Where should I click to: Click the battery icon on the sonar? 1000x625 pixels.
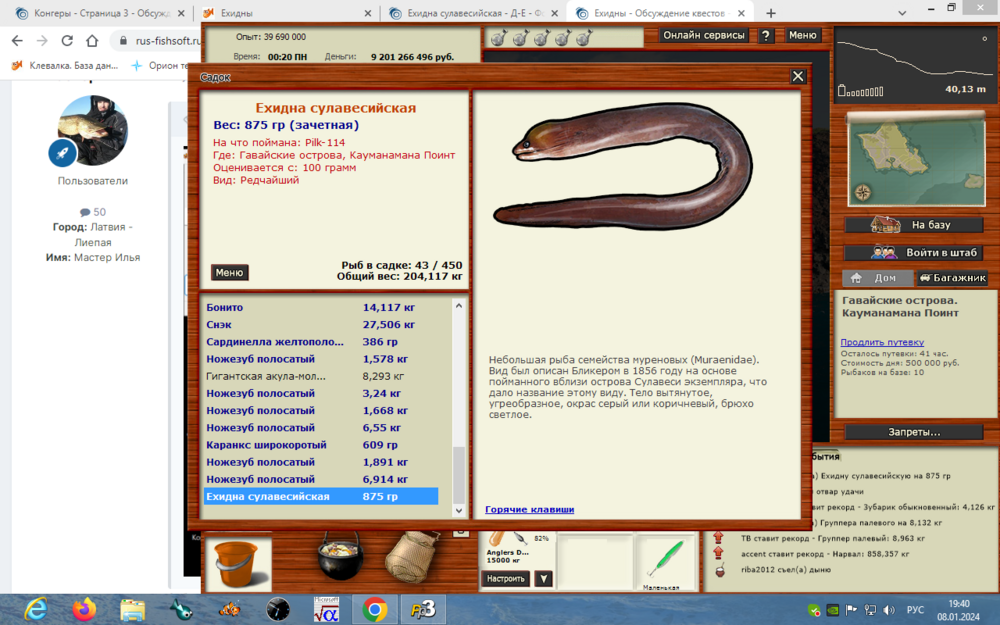[x=842, y=91]
